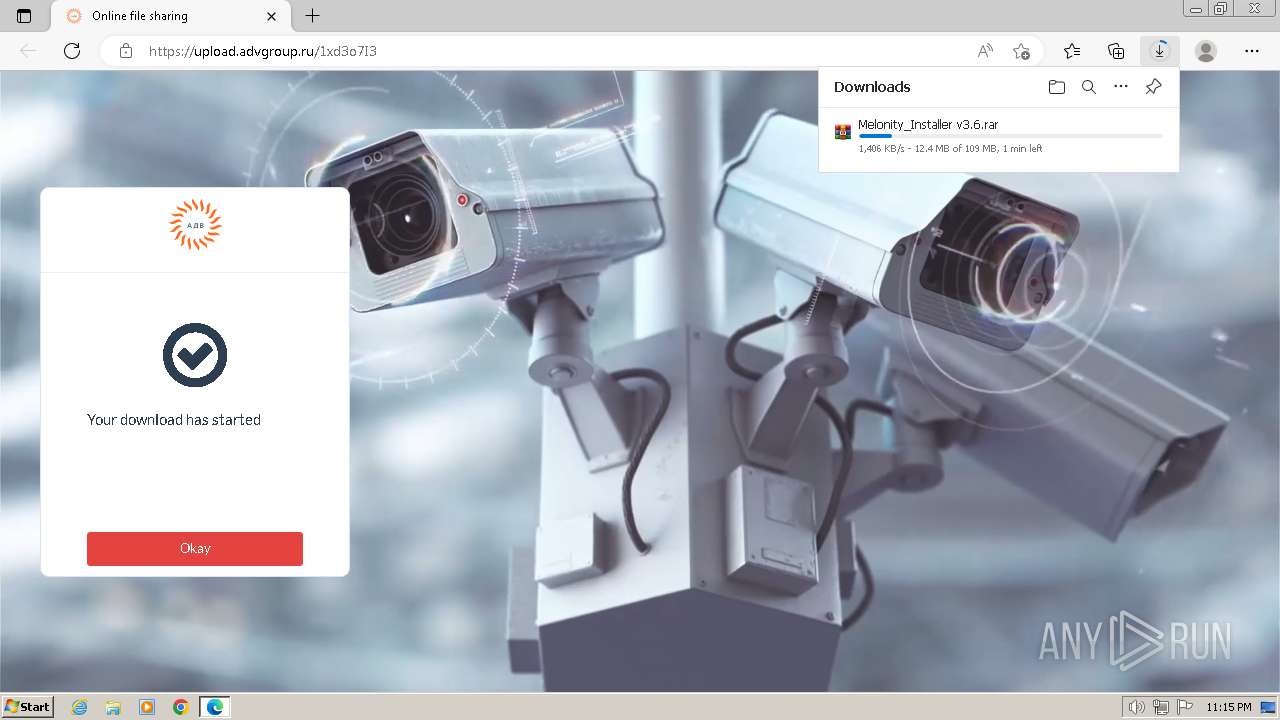Open the tab actions menu

pyautogui.click(x=24, y=16)
